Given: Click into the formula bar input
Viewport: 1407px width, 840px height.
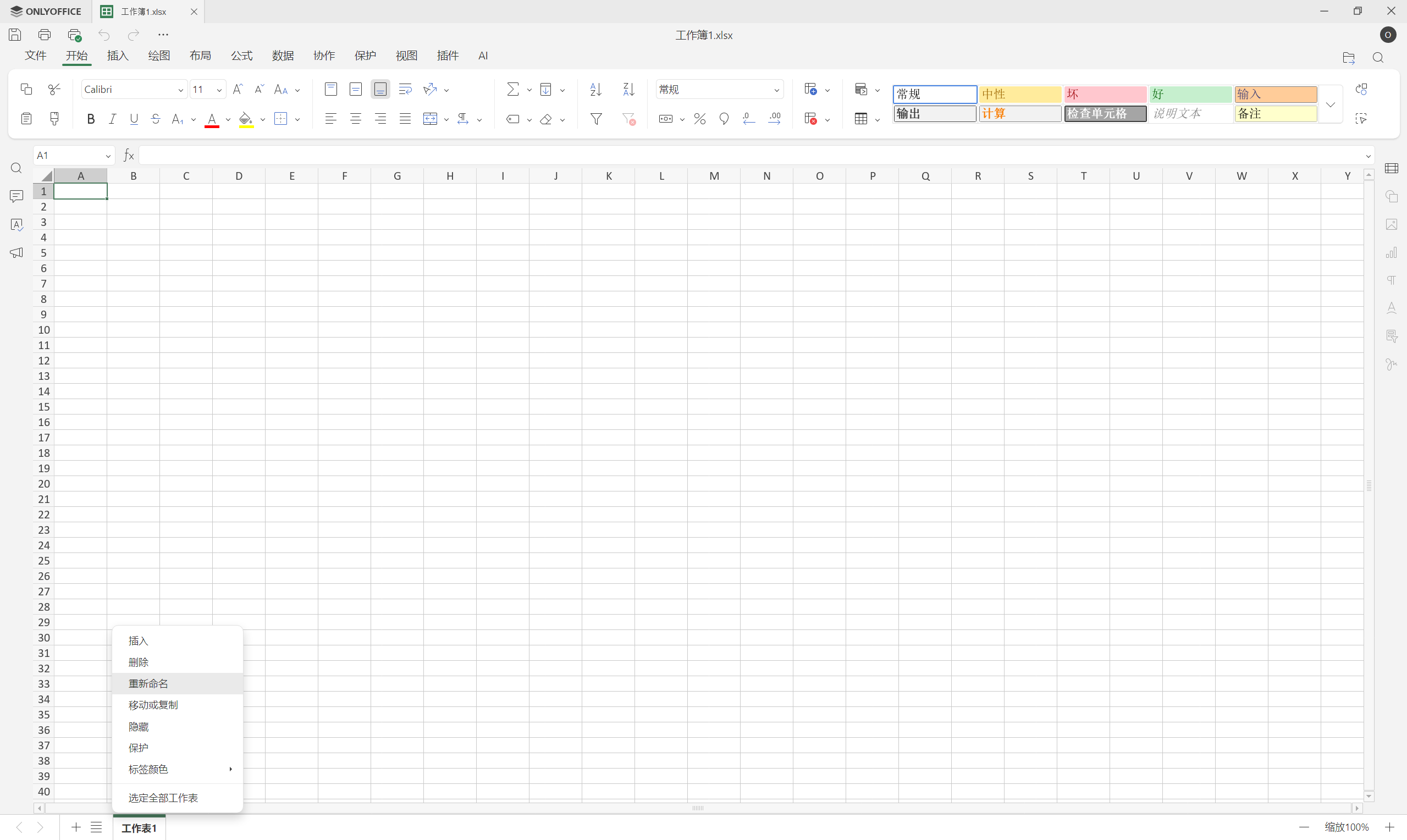Looking at the screenshot, I should 736,156.
